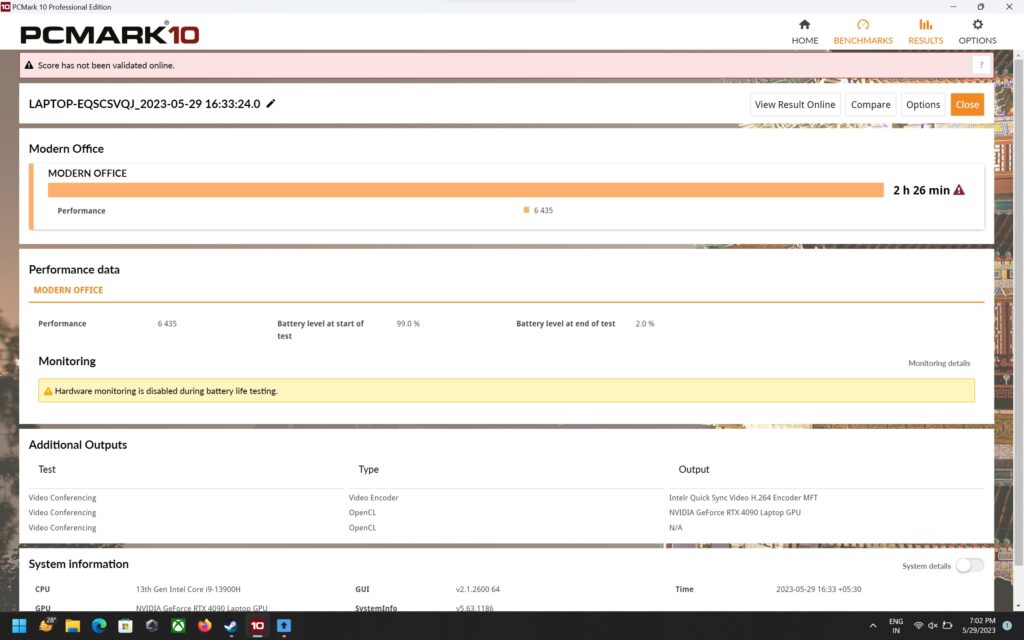The height and width of the screenshot is (640, 1024).
Task: Click the 2.0 % battery end value
Action: pyautogui.click(x=645, y=324)
